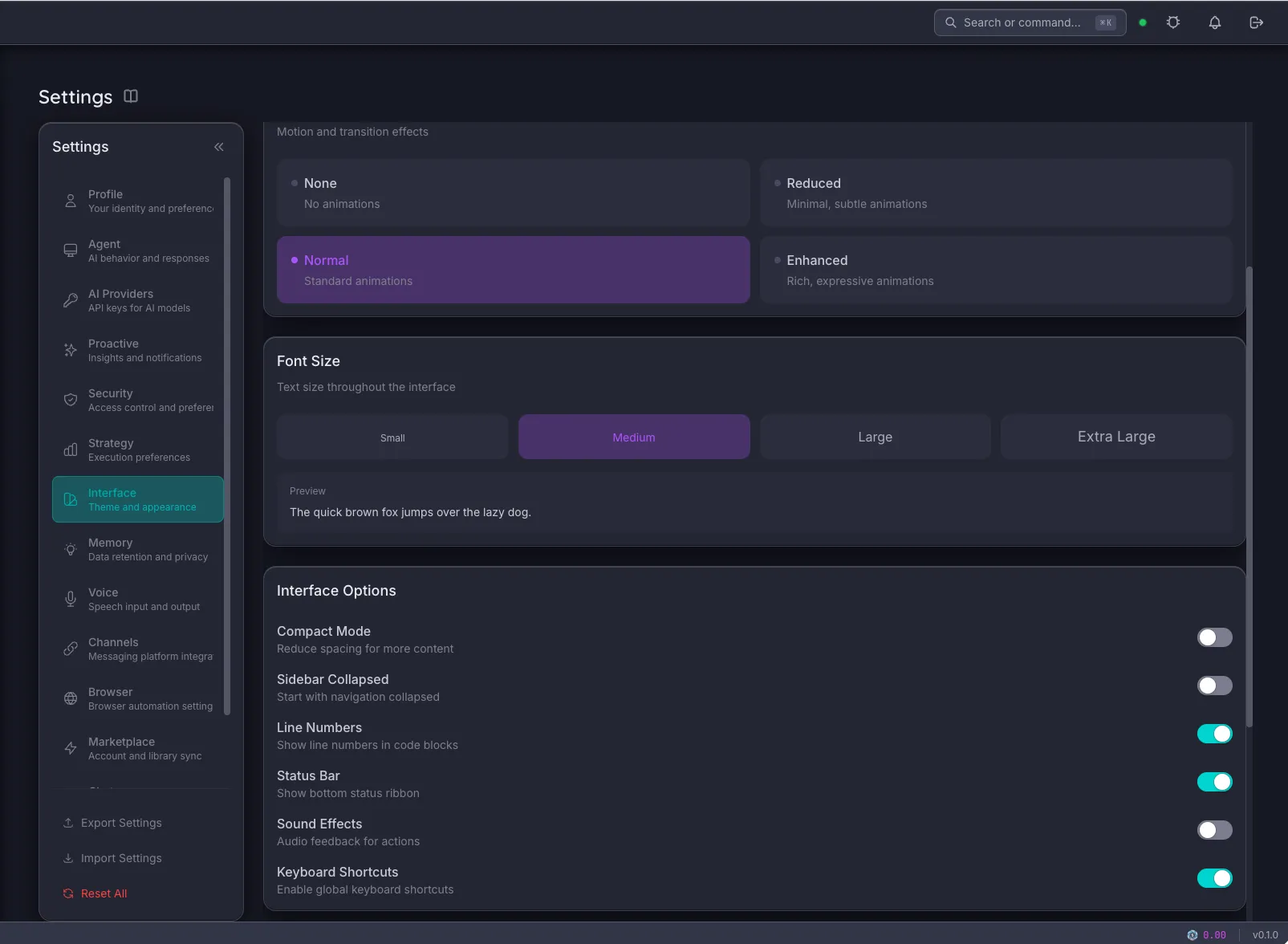Click the main content scrollbar
This screenshot has width=1288, height=944.
(x=1249, y=496)
